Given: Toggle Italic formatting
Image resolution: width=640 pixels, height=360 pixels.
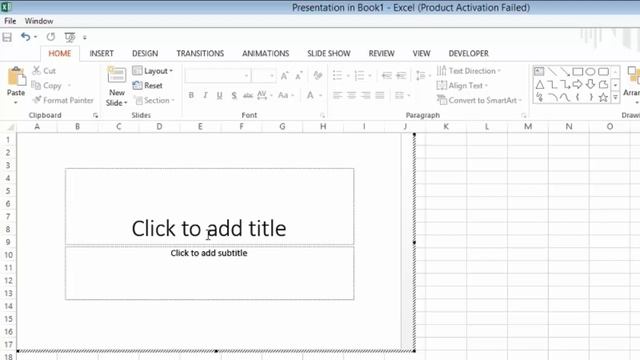Looking at the screenshot, I should pos(205,95).
